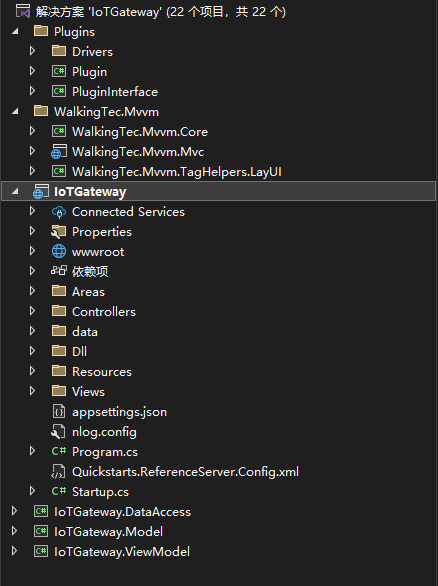Collapse the IoTGateway project node

pos(15,192)
